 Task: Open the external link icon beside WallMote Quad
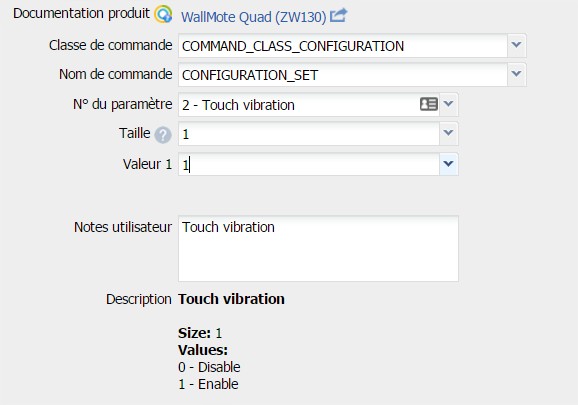click(x=338, y=15)
